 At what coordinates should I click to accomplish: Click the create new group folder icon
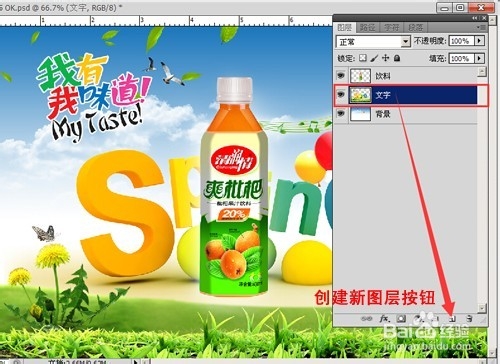(435, 319)
